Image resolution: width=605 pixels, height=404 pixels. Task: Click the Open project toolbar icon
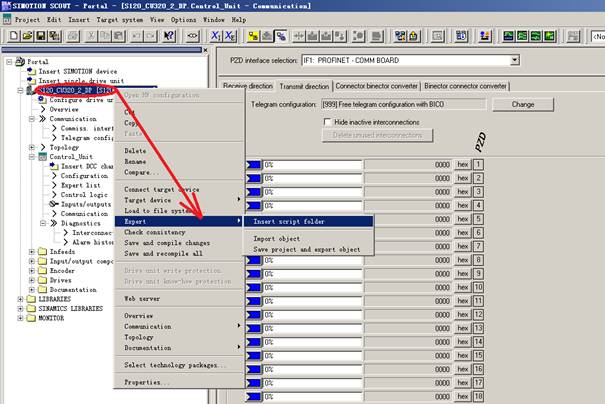25,37
